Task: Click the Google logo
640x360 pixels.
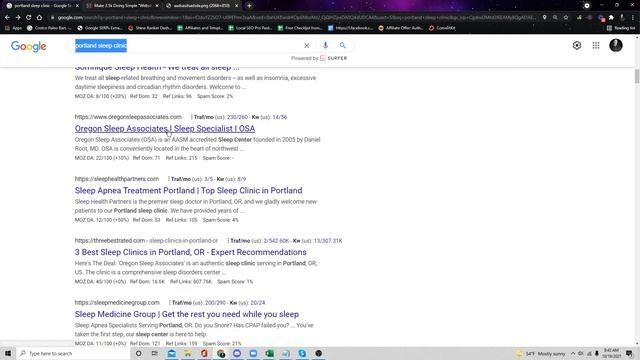Action: click(29, 46)
